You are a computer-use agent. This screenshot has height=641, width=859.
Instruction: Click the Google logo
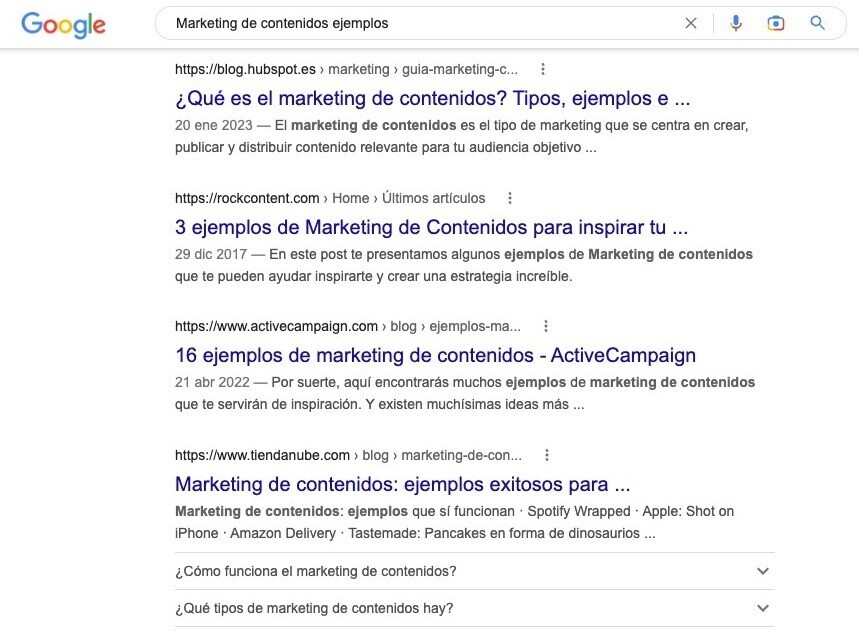coord(63,24)
